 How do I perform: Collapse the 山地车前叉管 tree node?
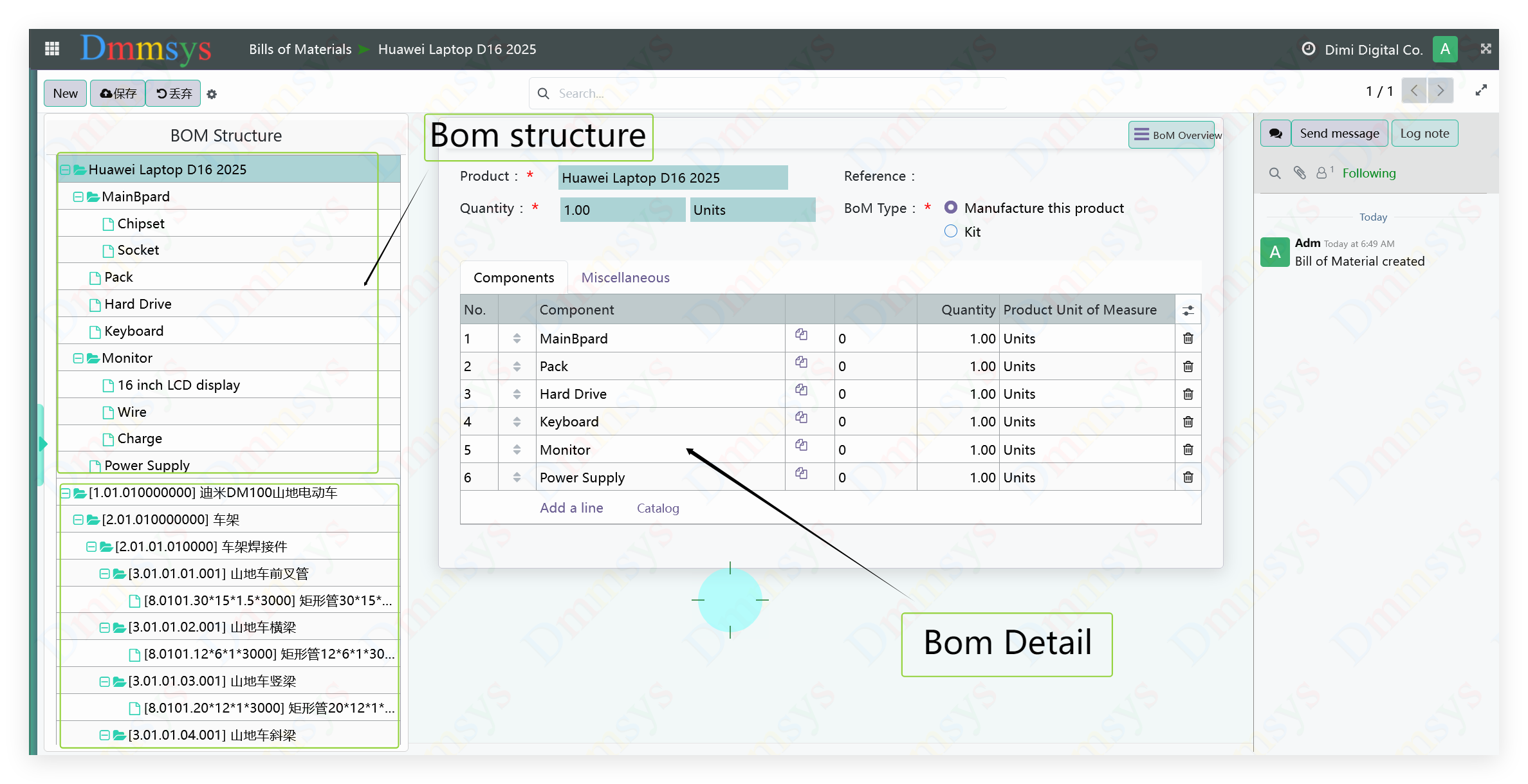click(x=104, y=574)
